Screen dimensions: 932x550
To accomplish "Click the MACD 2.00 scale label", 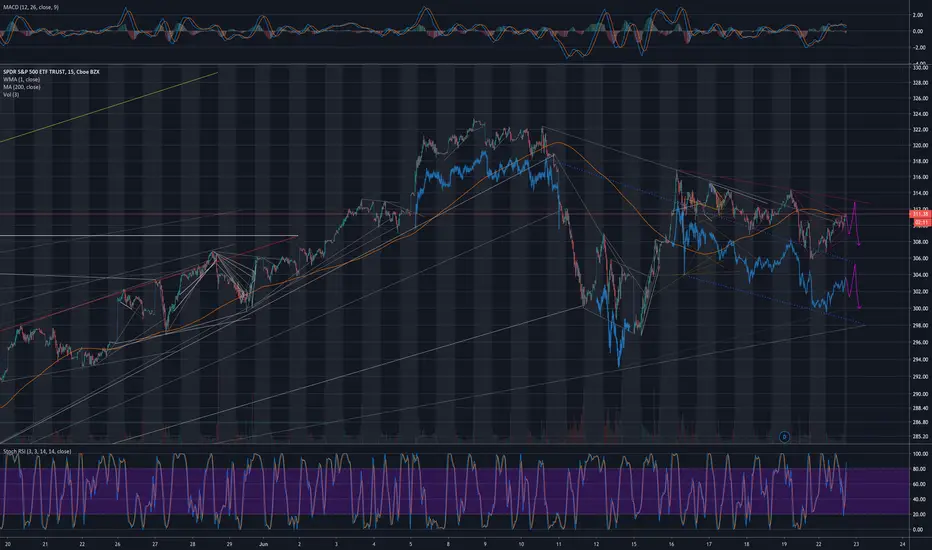I will click(918, 15).
